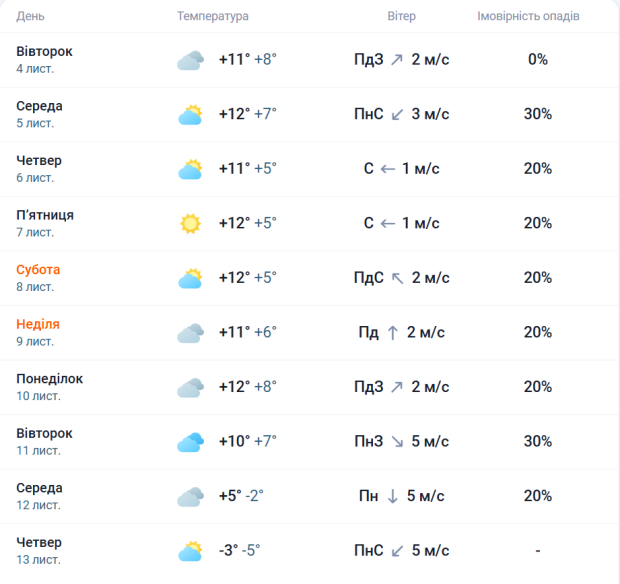Click the wind direction arrow for Неділя
The width and height of the screenshot is (620, 584).
click(393, 333)
